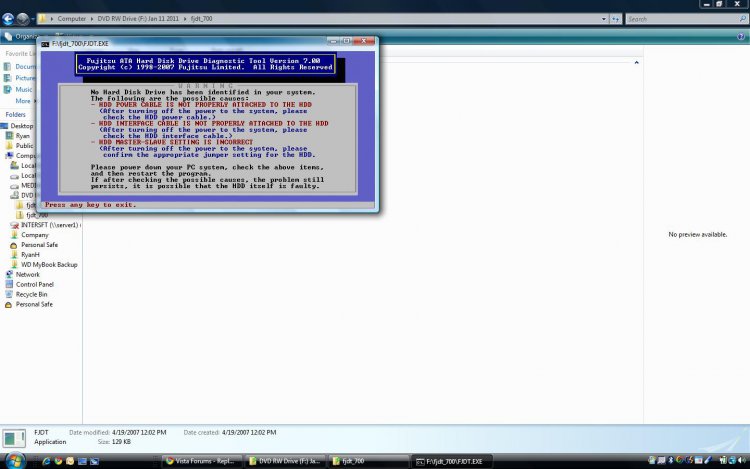Open the Explorer help question-mark icon

tap(741, 36)
